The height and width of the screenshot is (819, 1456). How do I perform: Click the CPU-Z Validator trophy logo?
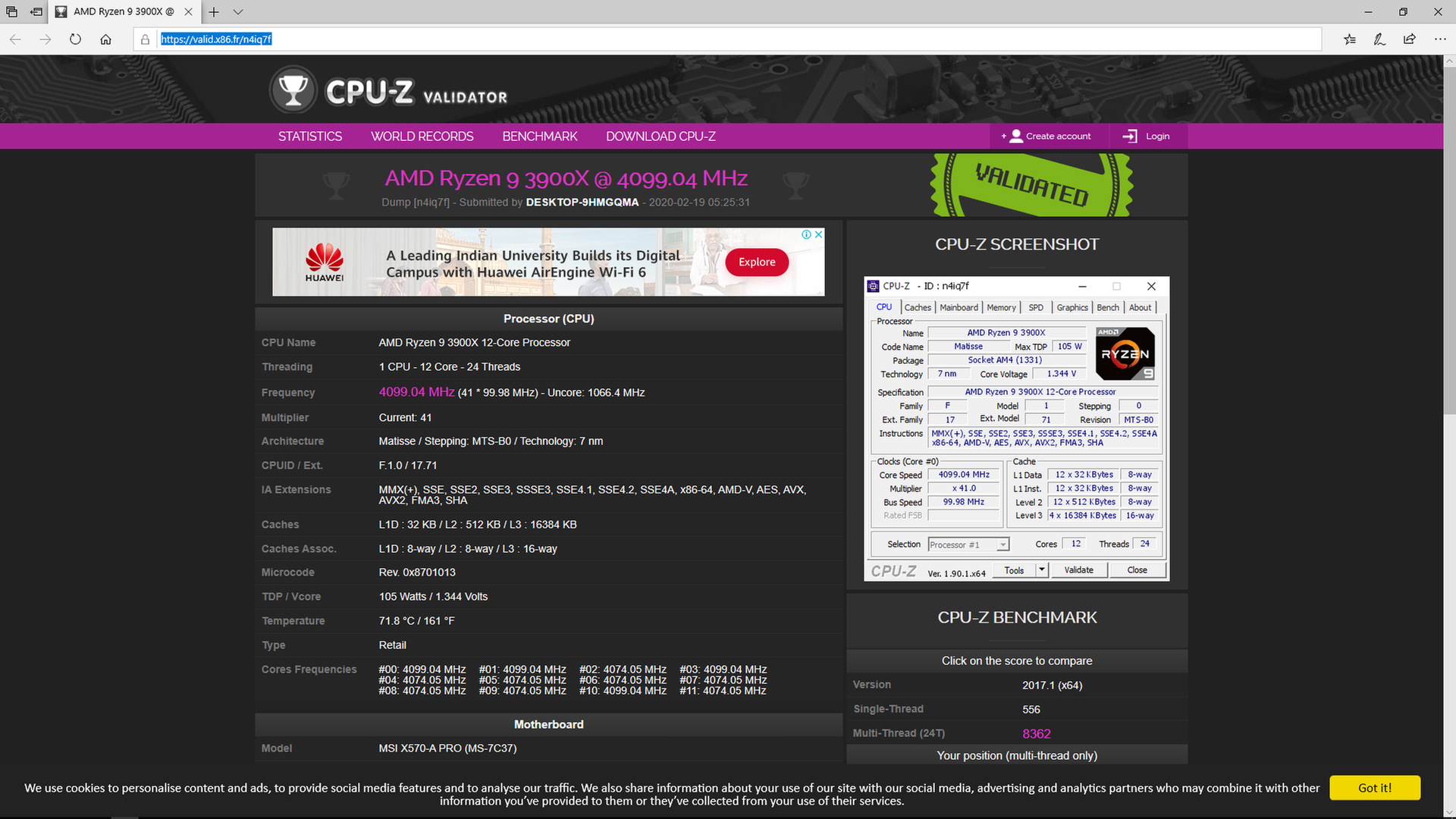(293, 90)
